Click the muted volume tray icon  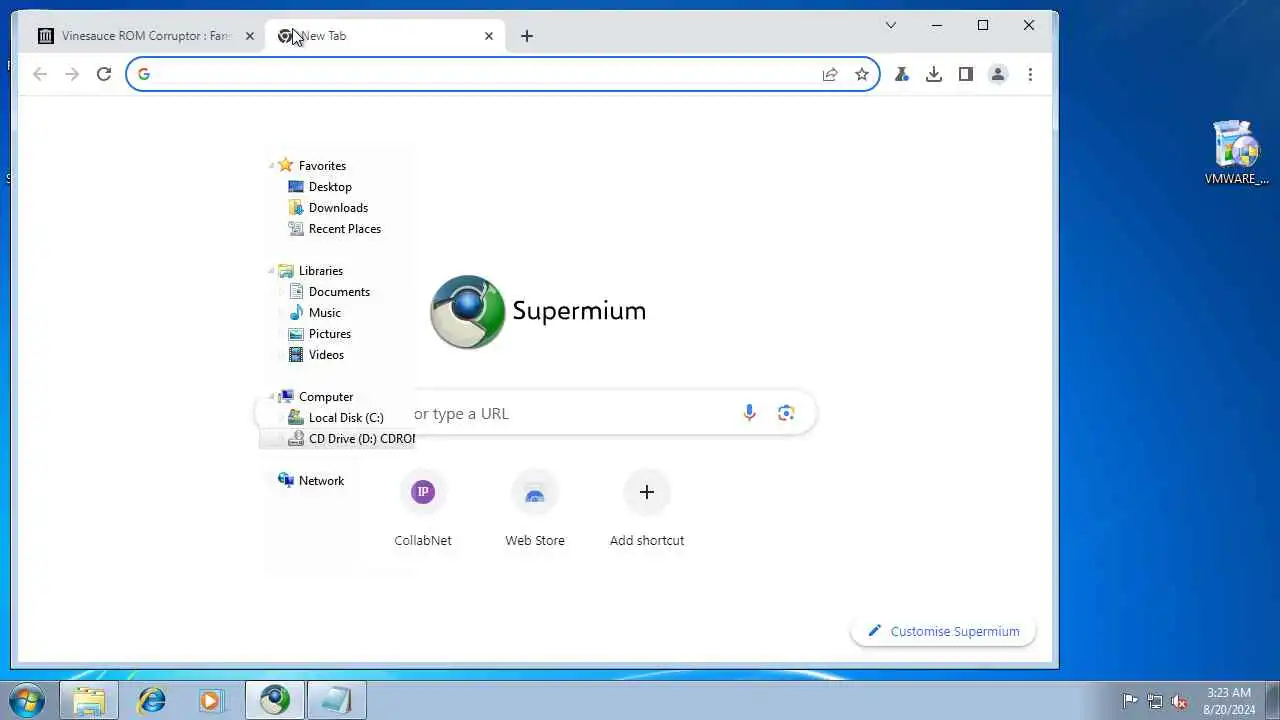coord(1179,701)
